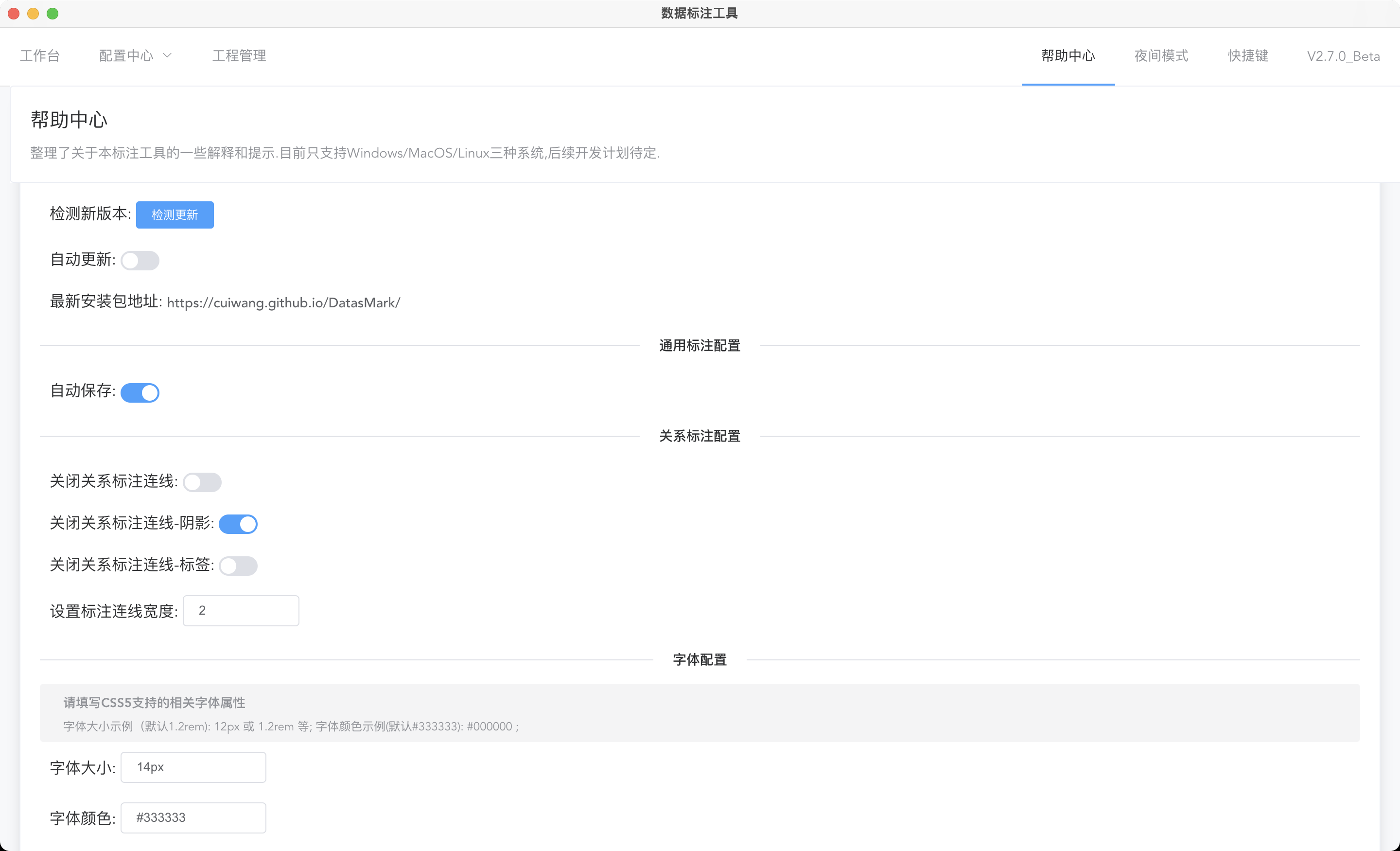Open the 快捷键 menu item

pyautogui.click(x=1248, y=56)
